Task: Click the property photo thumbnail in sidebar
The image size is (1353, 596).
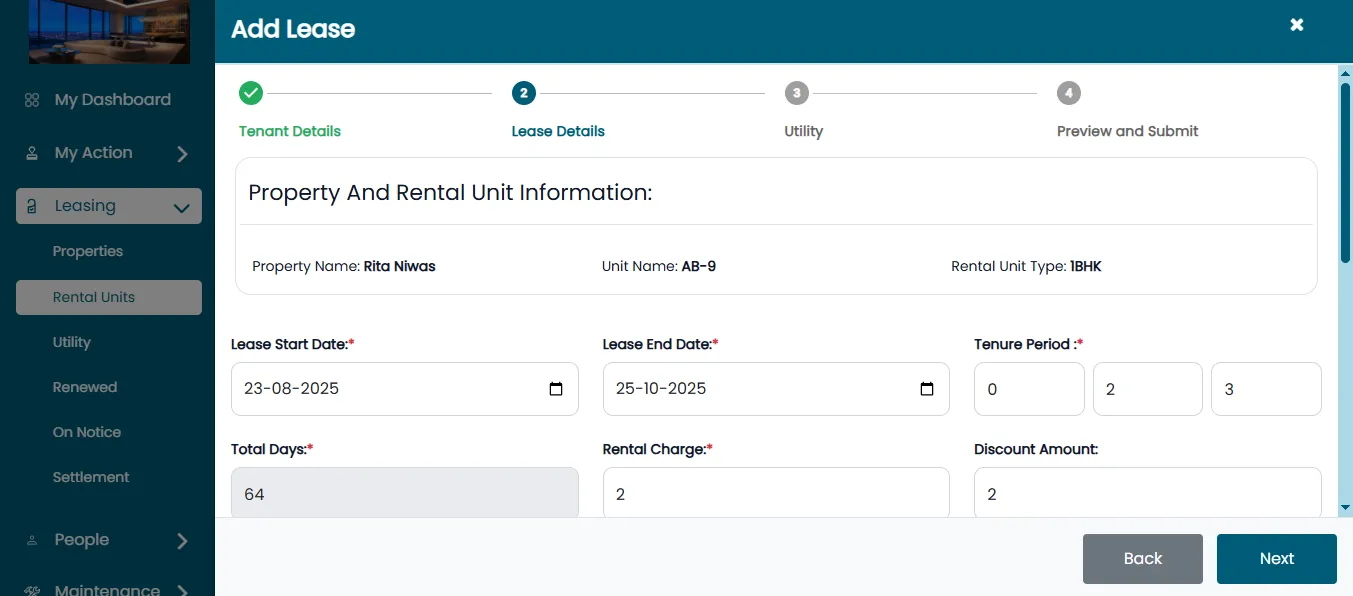Action: coord(109,32)
